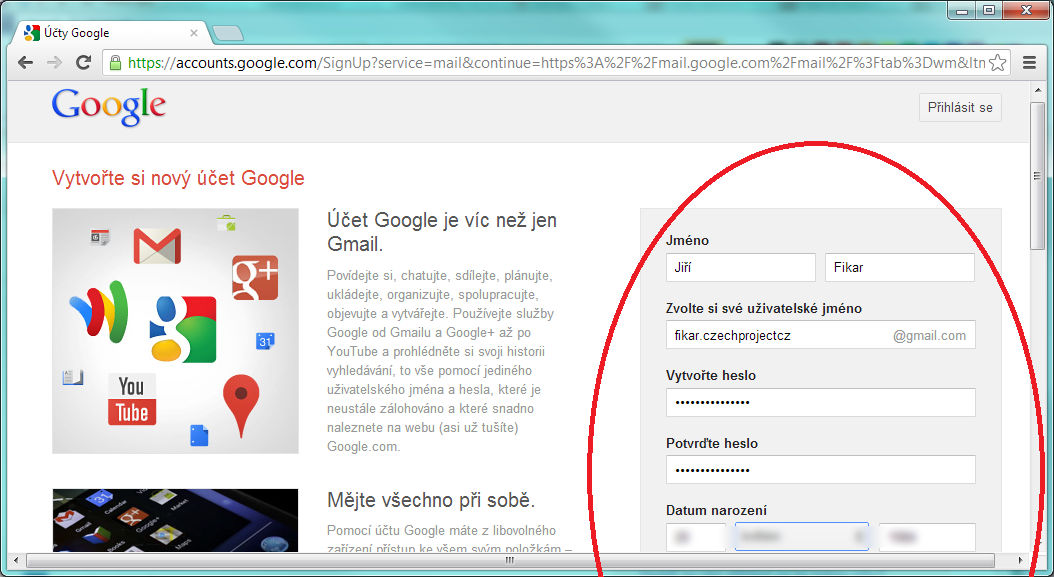The height and width of the screenshot is (577, 1054).
Task: Click the paragraph starting Povídejte si, chatujte
Action: (440, 361)
